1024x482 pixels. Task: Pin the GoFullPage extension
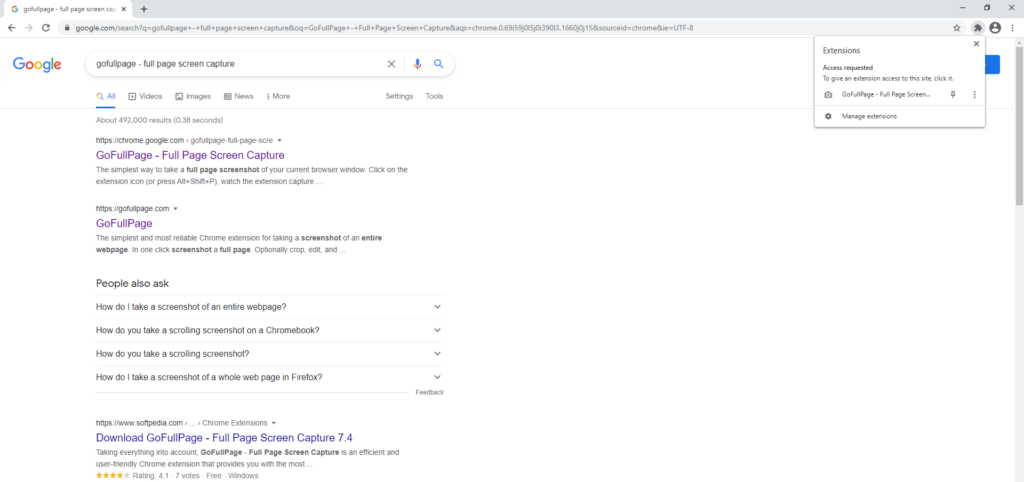click(x=953, y=95)
